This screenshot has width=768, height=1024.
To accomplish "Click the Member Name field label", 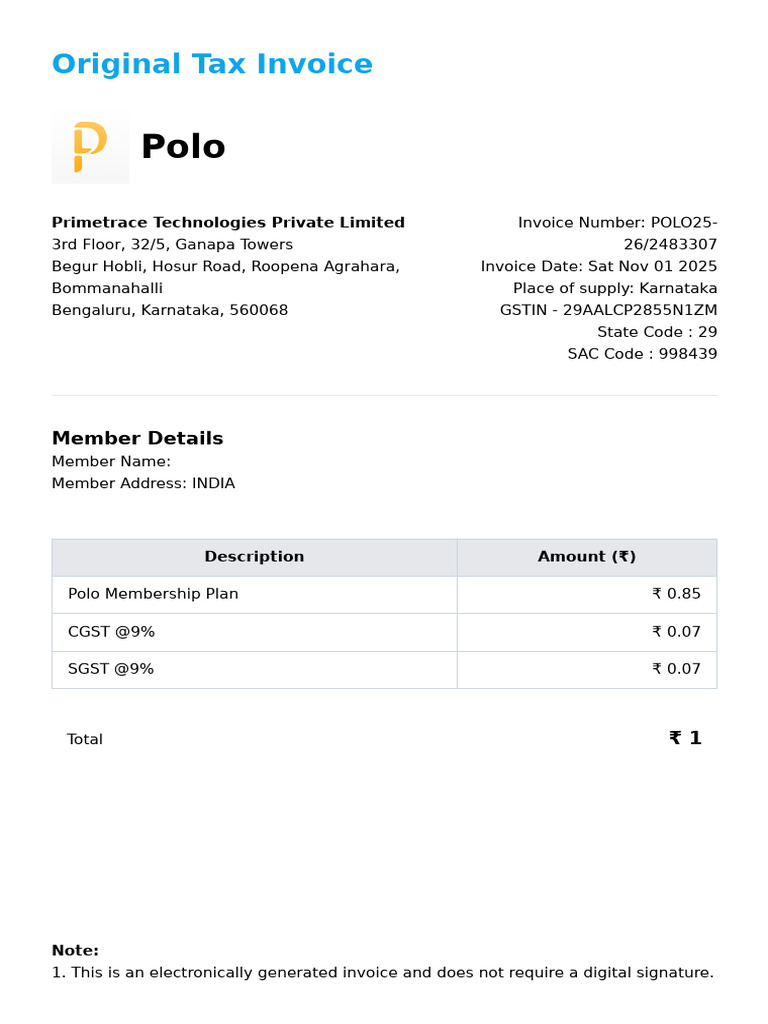I will 111,461.
